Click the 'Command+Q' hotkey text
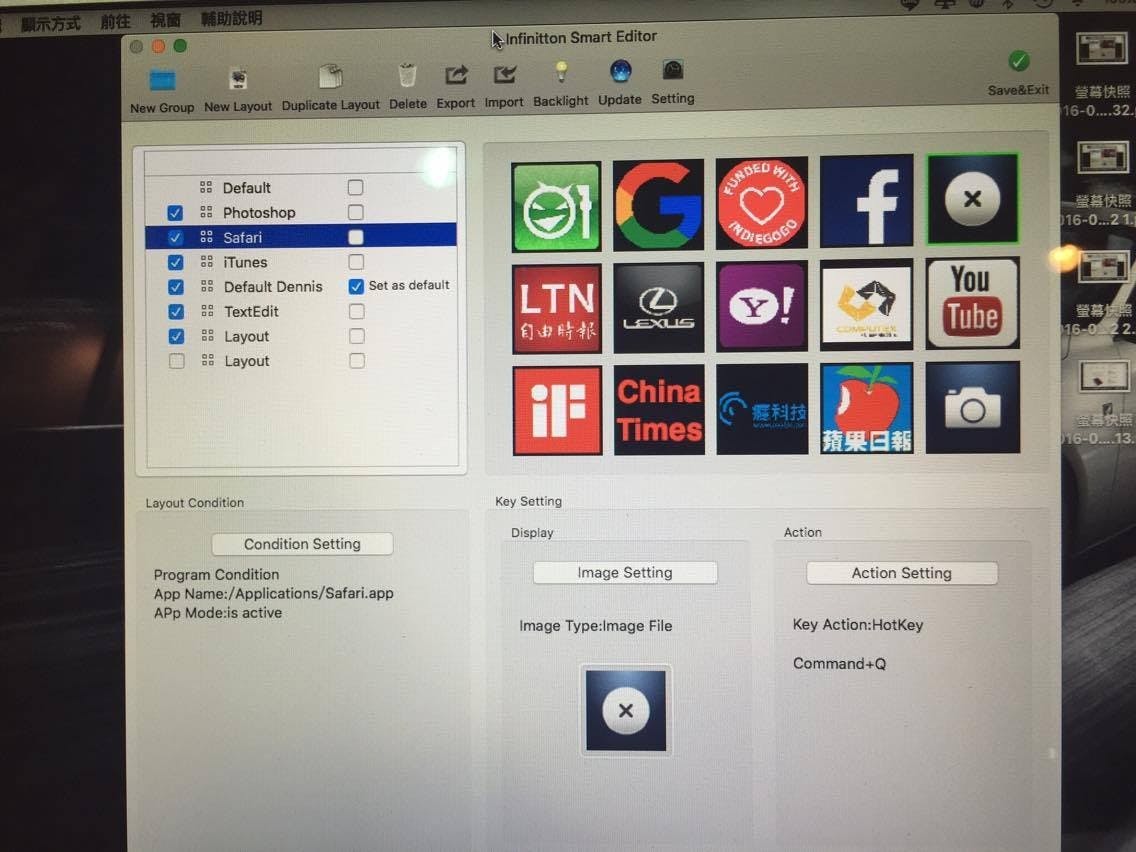The width and height of the screenshot is (1136, 852). click(839, 664)
